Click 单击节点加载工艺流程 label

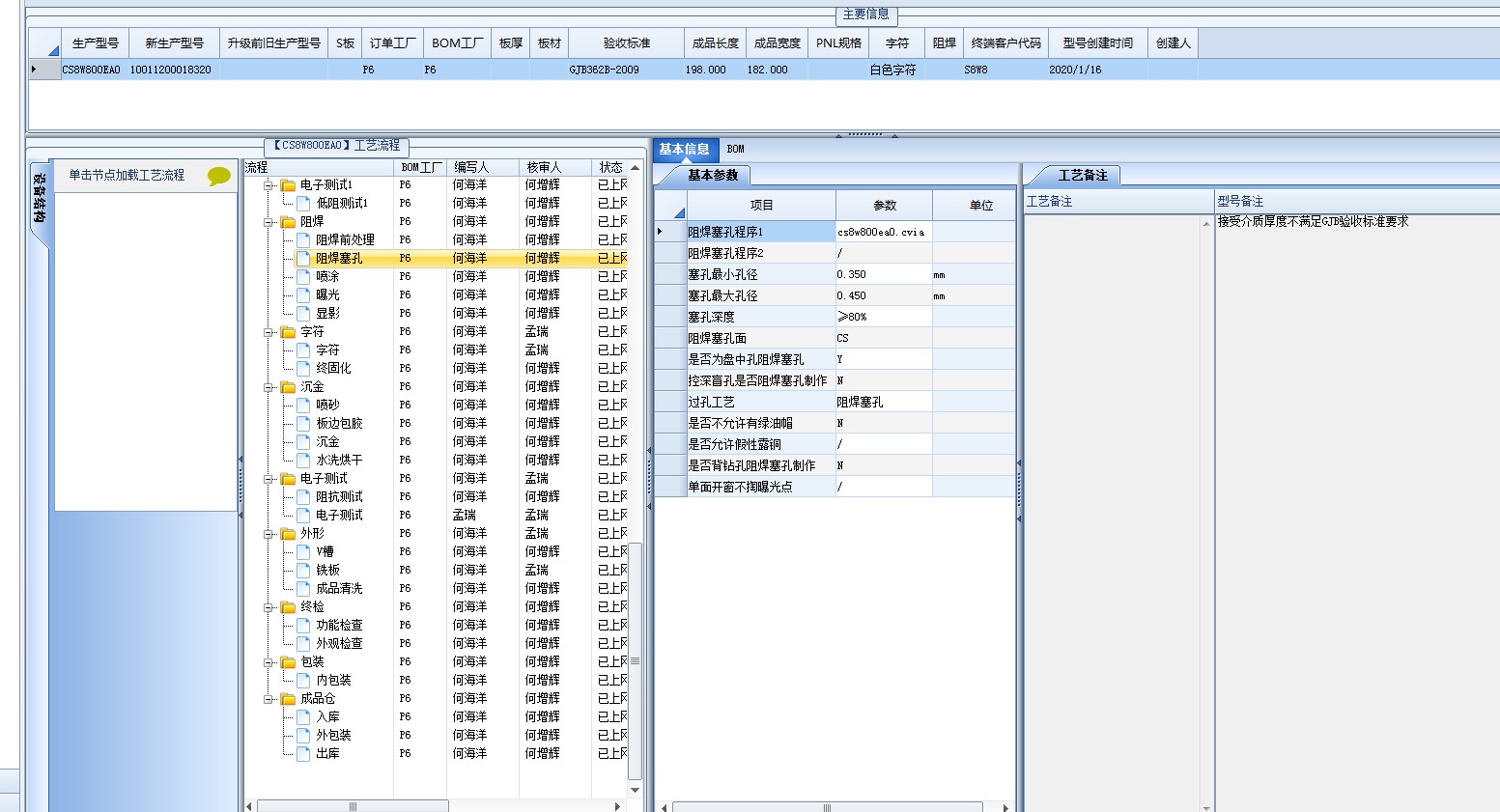[x=127, y=176]
